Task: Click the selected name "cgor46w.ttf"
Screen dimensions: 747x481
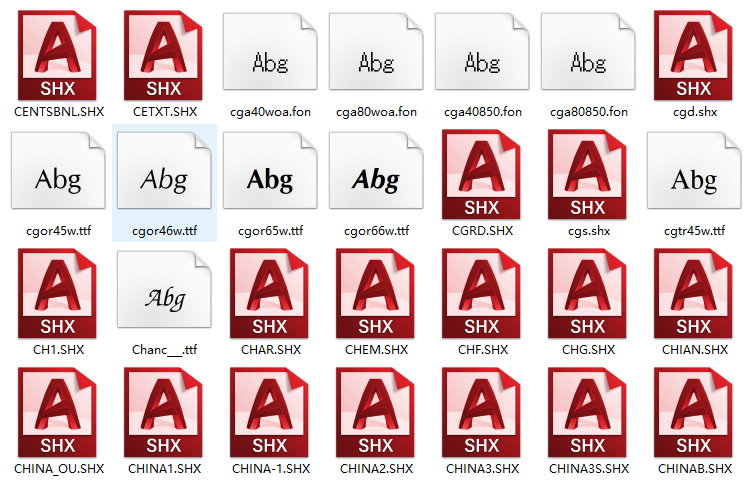Action: pos(164,231)
